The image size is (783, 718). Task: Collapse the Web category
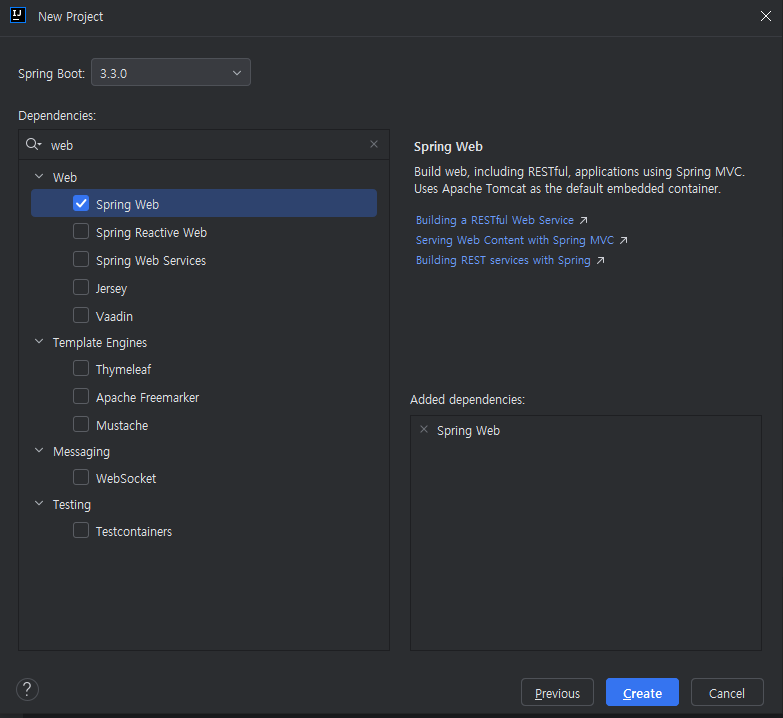[x=39, y=176]
